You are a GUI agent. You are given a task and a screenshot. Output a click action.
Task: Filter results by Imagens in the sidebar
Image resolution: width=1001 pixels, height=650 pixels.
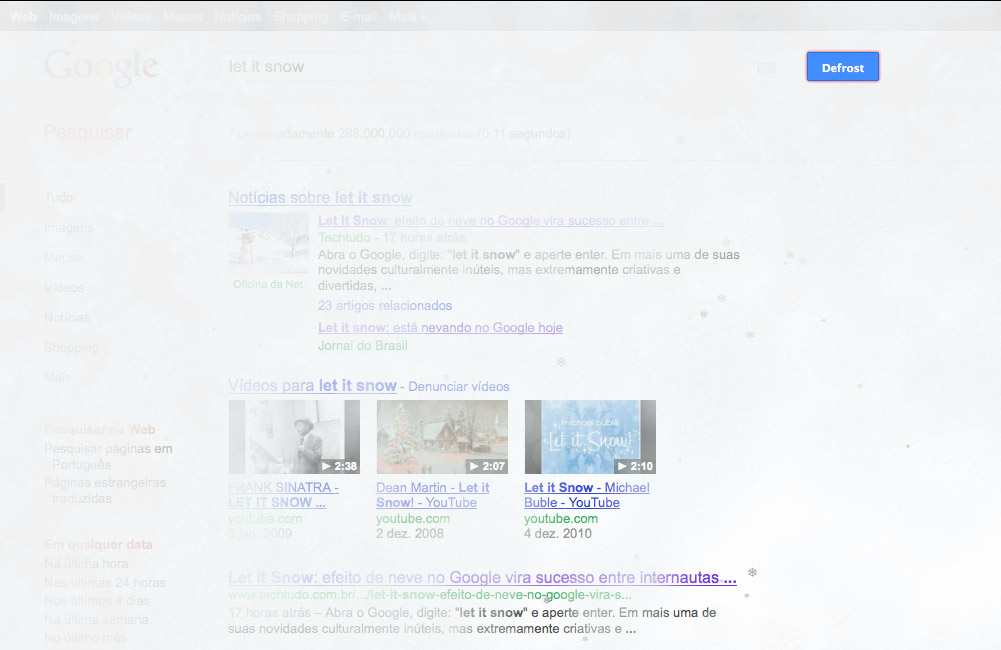[69, 228]
